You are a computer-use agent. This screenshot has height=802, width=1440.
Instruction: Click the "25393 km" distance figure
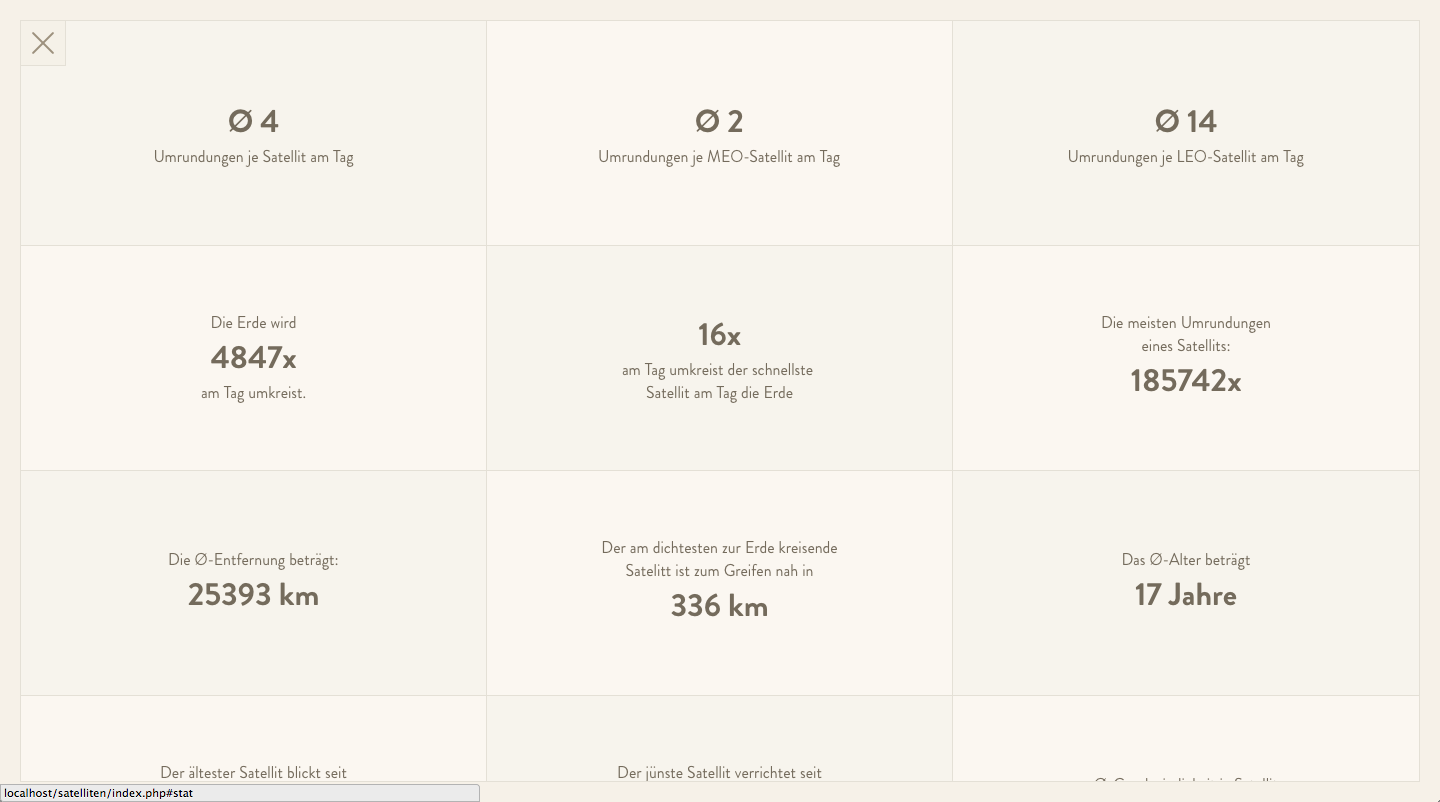click(253, 595)
